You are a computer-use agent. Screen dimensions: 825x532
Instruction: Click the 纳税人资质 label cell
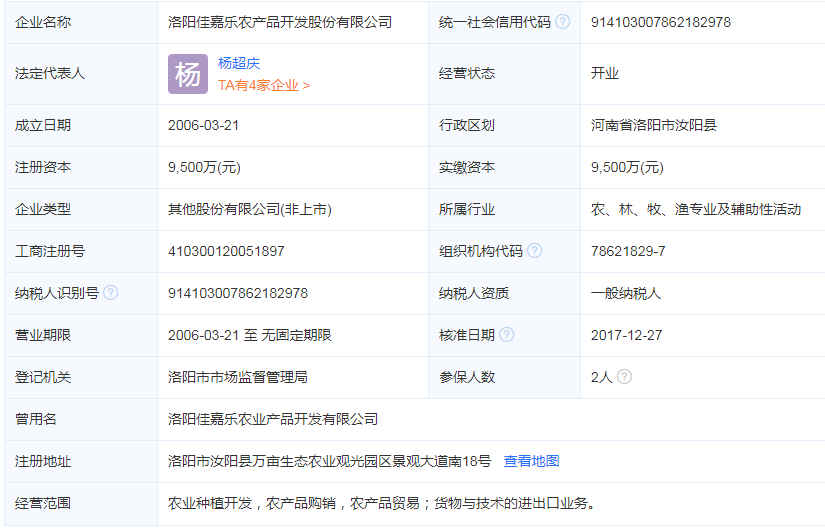(505, 293)
